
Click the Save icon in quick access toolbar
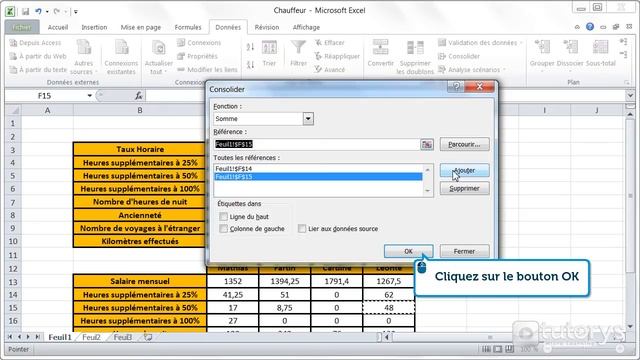coord(25,11)
